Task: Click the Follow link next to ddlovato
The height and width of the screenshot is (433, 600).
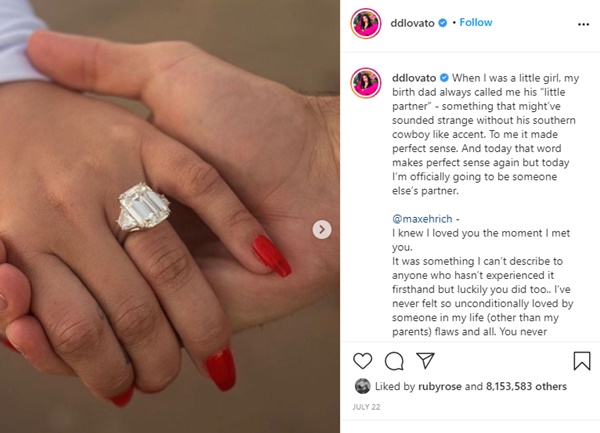Action: 476,23
